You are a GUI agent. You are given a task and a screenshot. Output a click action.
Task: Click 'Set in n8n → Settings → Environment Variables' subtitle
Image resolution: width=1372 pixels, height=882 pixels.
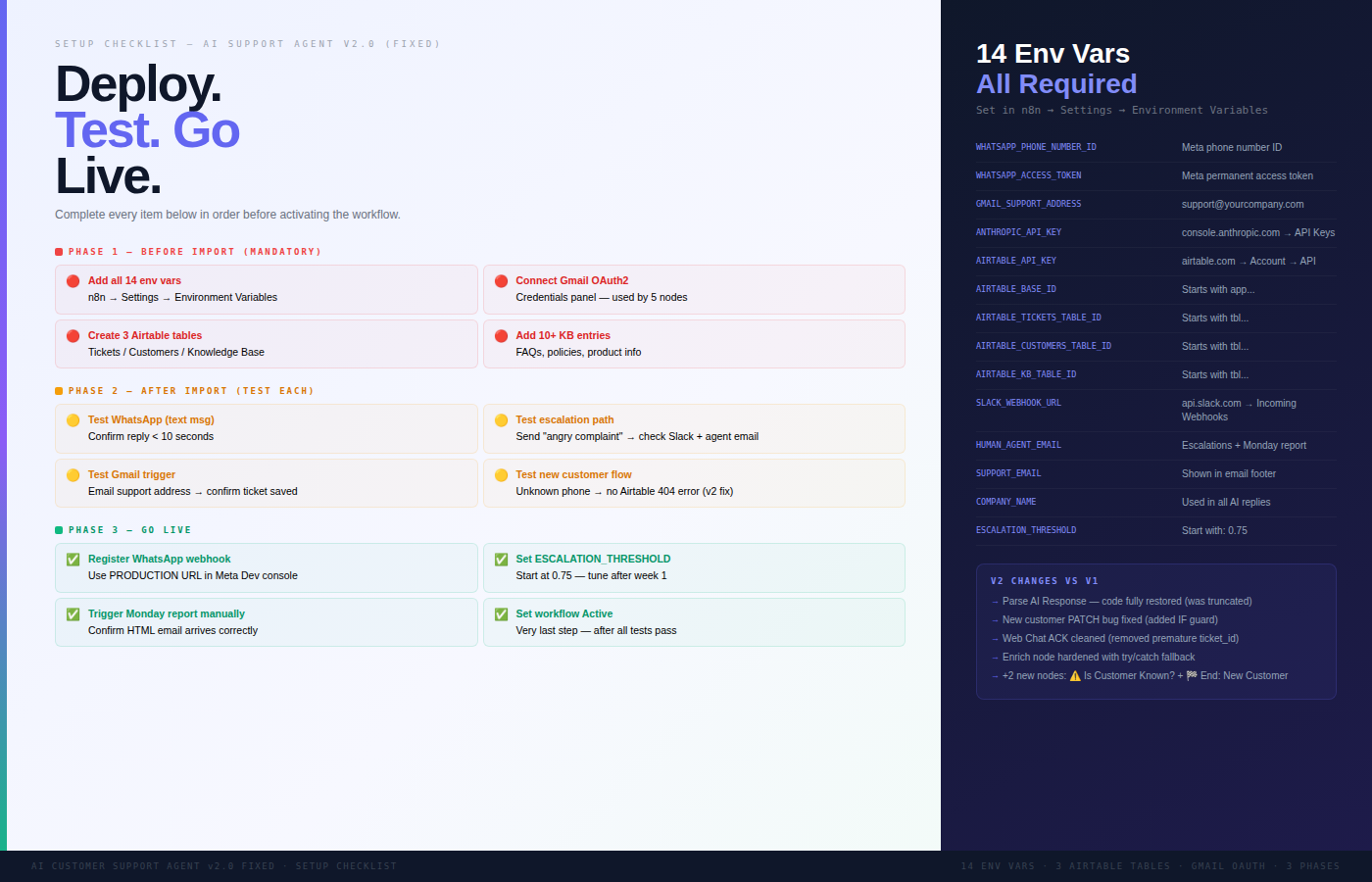(1122, 110)
